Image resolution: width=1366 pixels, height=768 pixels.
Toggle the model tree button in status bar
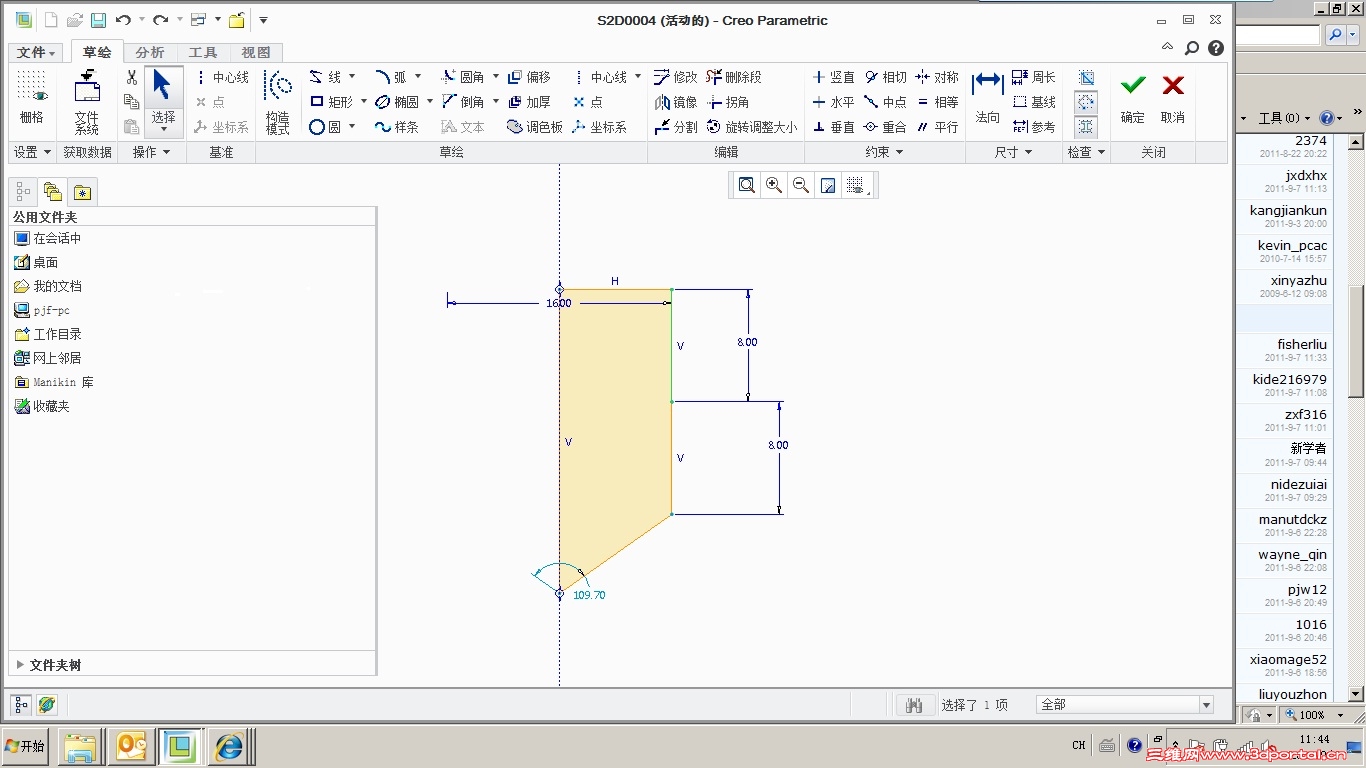click(21, 704)
